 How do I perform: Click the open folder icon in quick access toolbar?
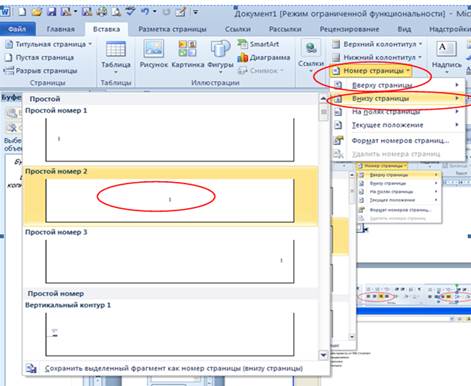click(37, 12)
